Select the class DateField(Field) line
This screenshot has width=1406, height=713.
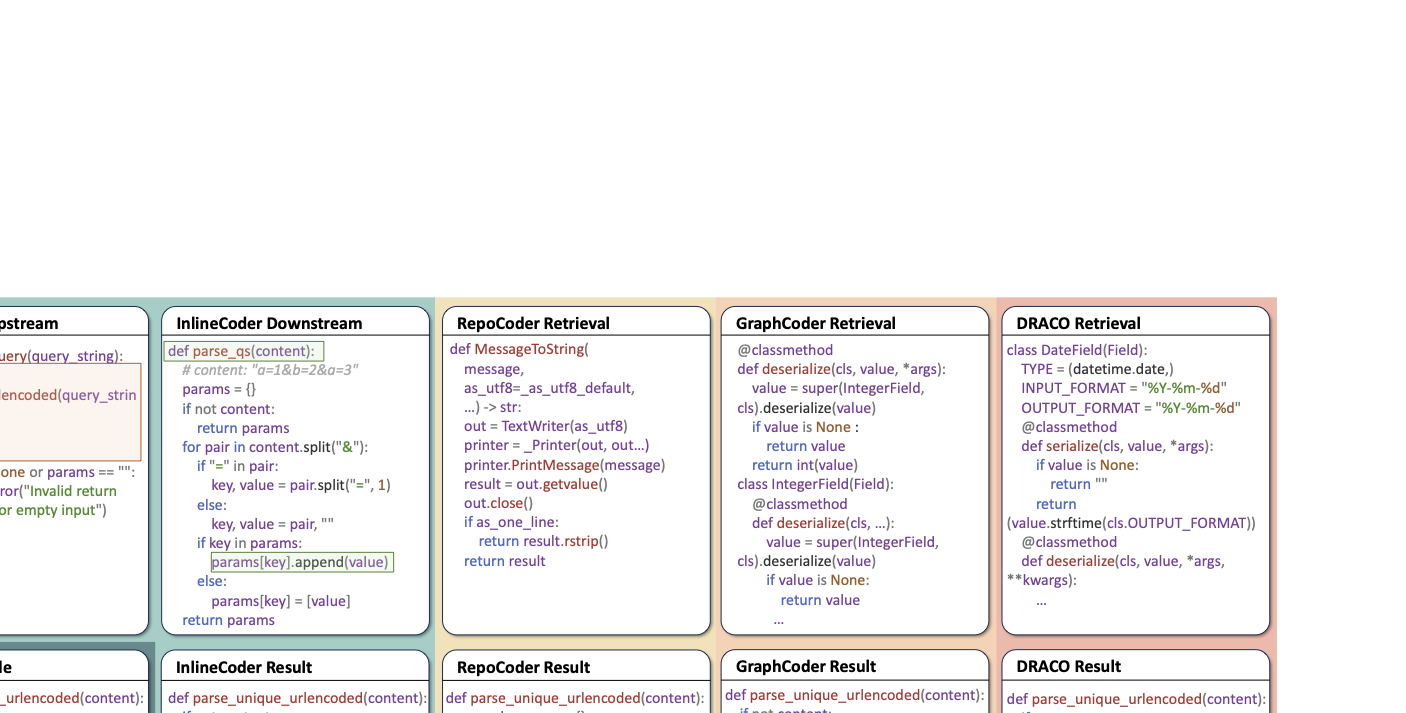point(1076,350)
